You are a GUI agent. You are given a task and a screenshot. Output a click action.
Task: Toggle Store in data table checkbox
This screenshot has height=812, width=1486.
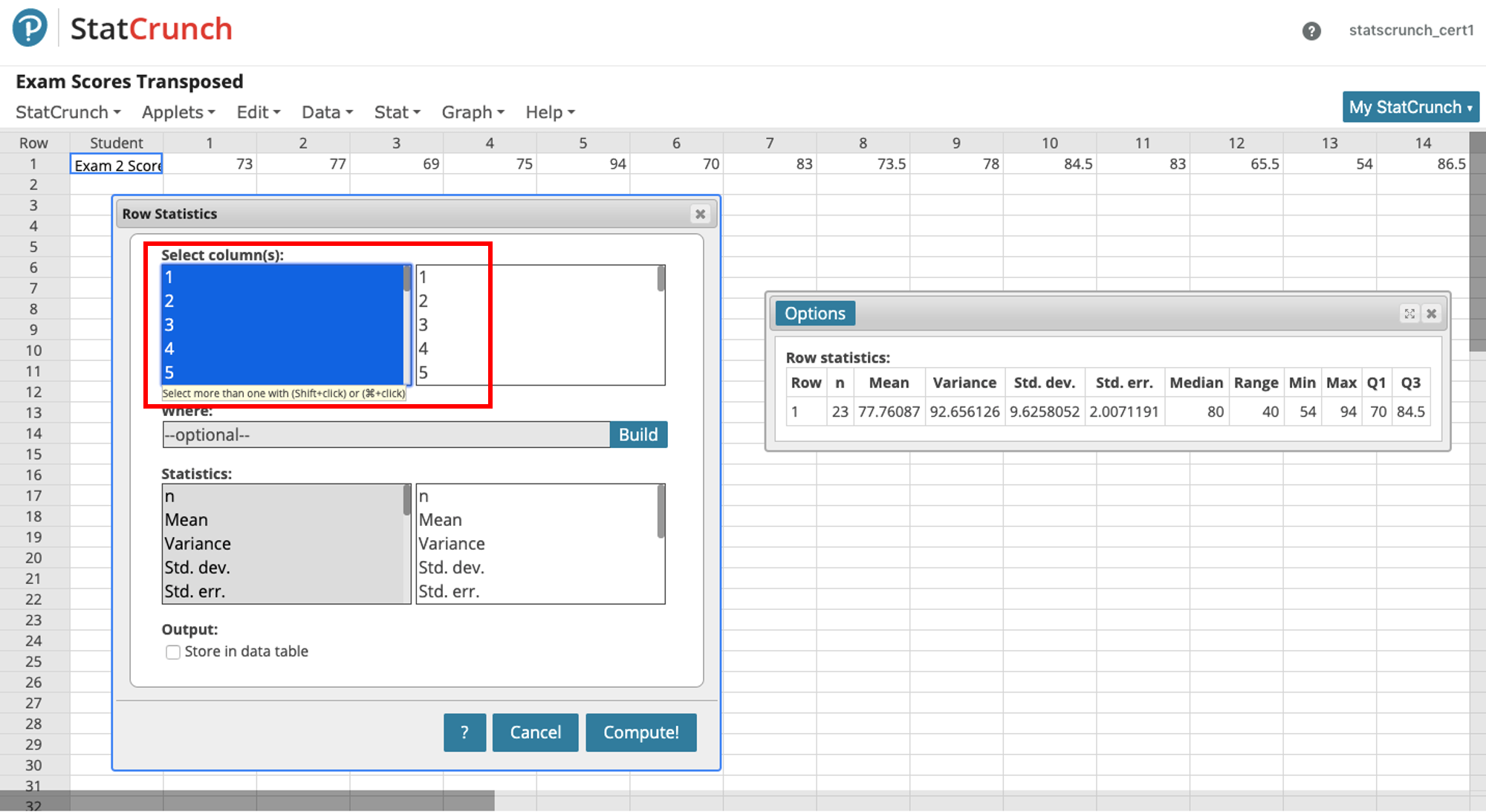[x=173, y=652]
